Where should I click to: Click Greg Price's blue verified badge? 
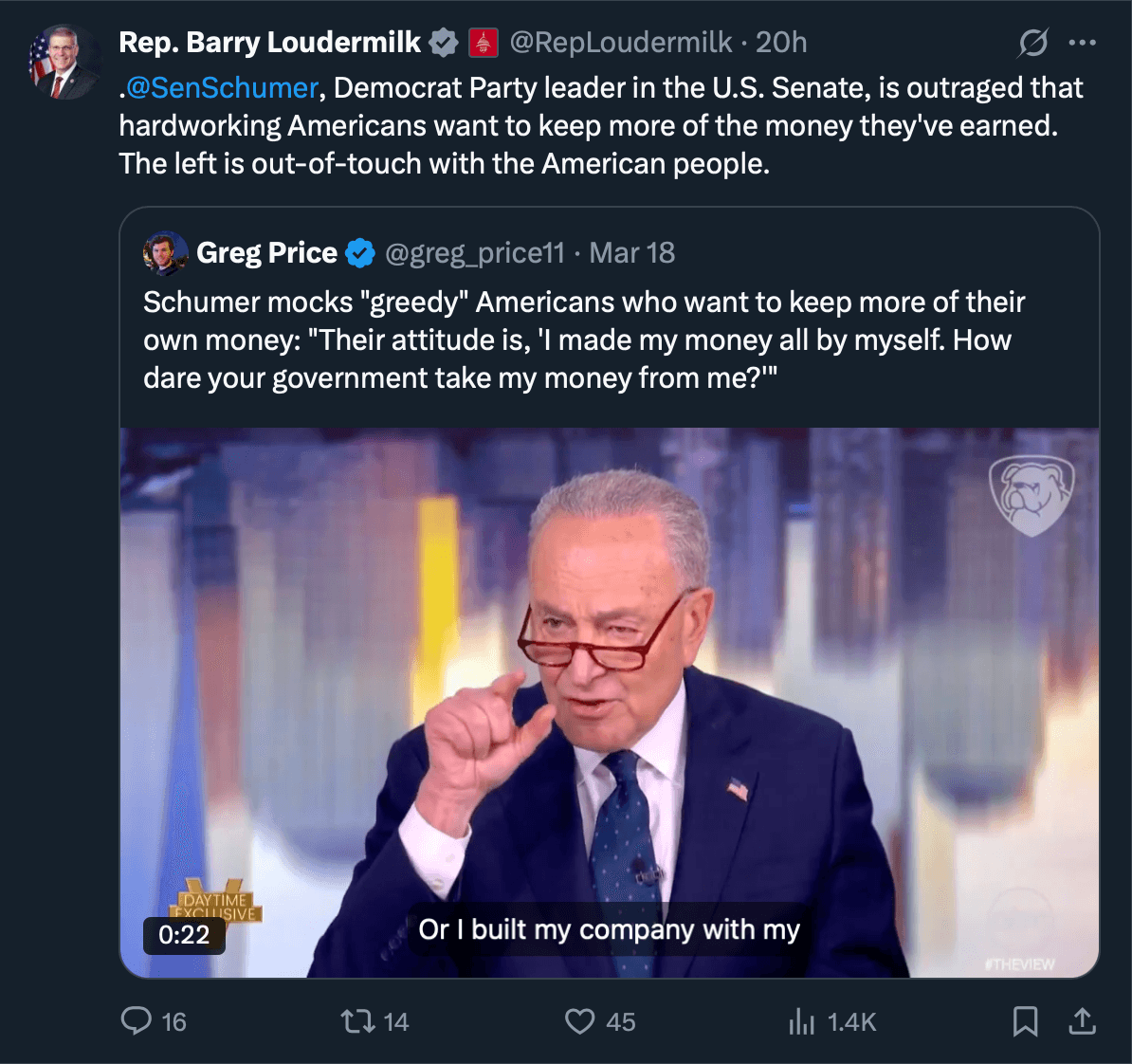click(360, 253)
